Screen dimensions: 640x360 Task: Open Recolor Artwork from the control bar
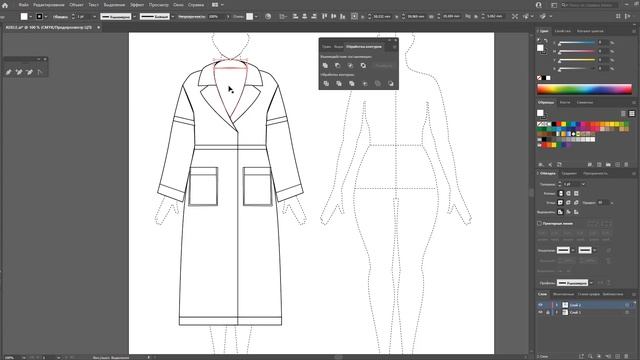tap(268, 16)
